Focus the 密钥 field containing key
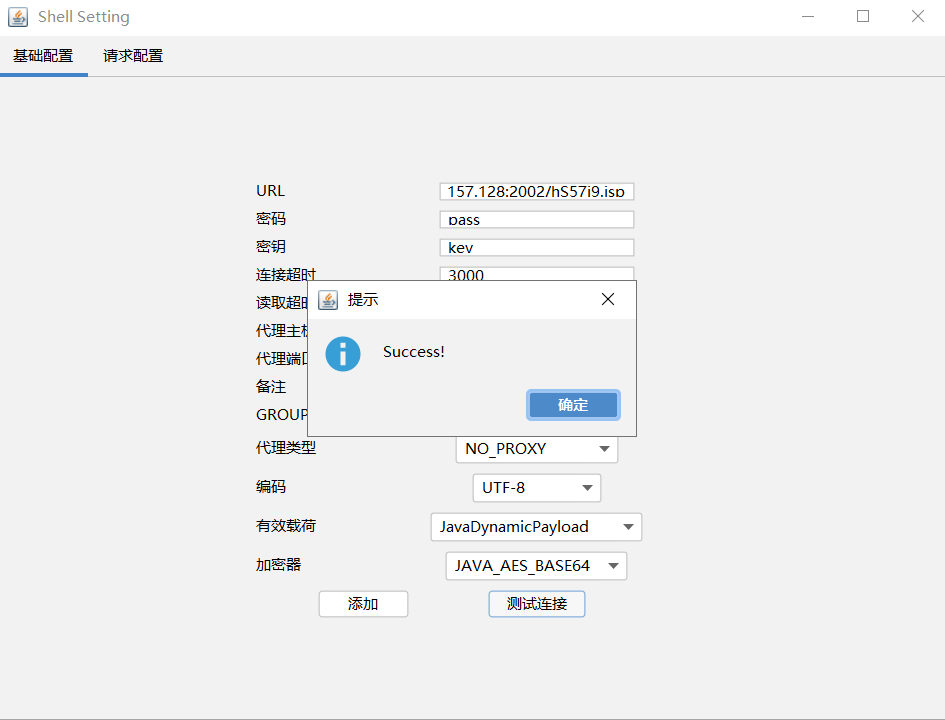Image resolution: width=945 pixels, height=720 pixels. coord(536,248)
